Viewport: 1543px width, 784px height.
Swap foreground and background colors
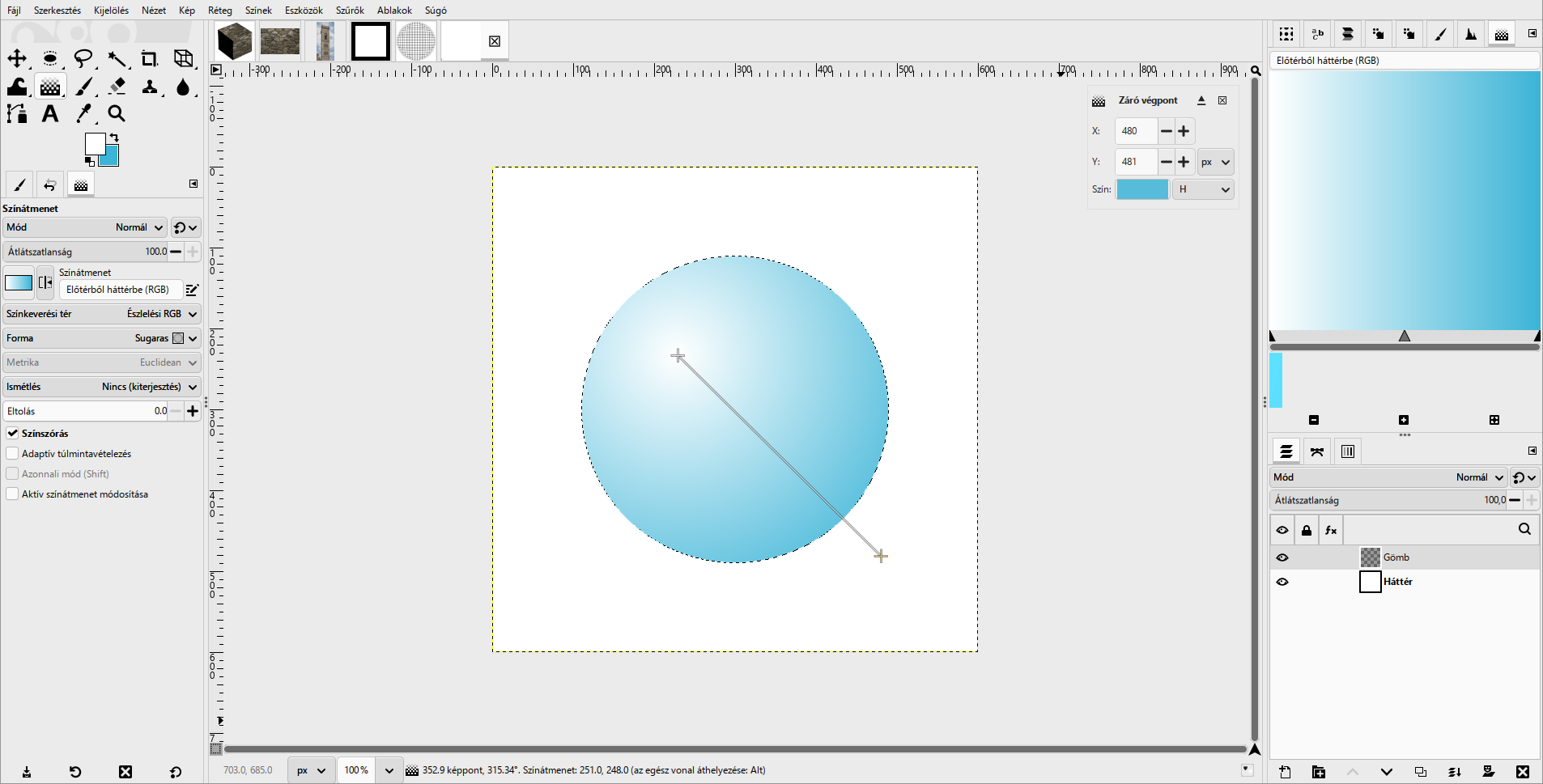[114, 138]
